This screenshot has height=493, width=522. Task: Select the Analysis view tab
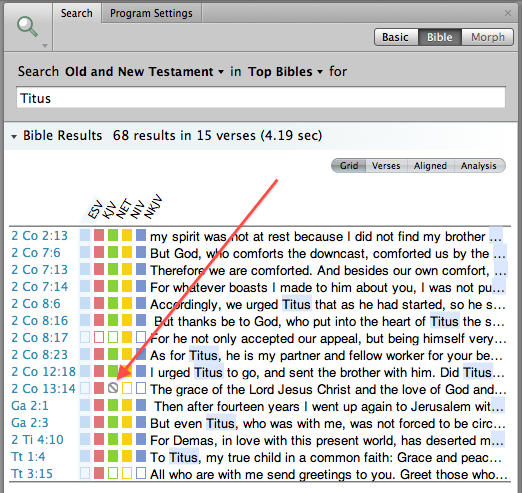click(x=479, y=166)
